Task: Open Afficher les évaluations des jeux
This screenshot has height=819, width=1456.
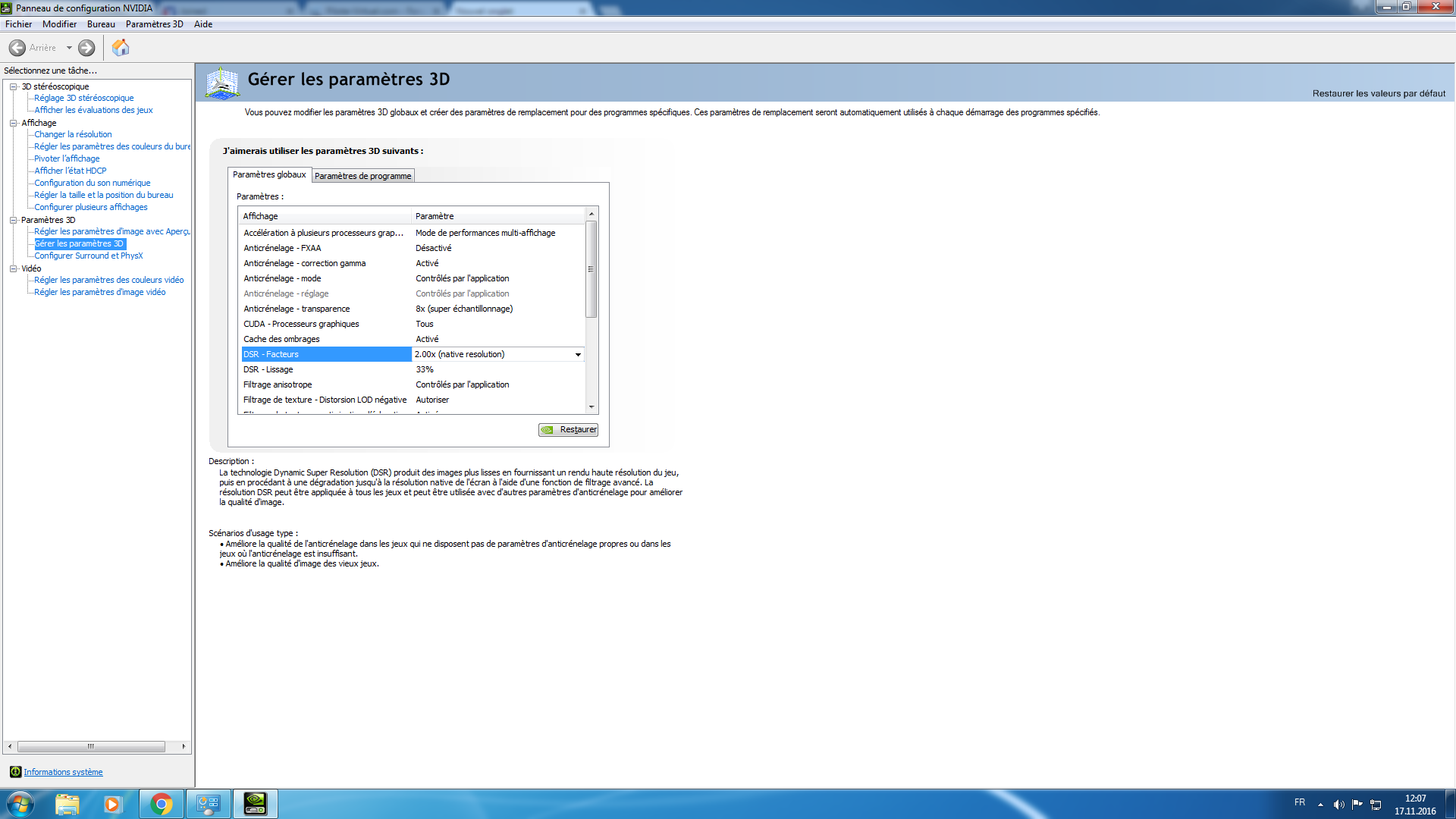Action: point(93,110)
